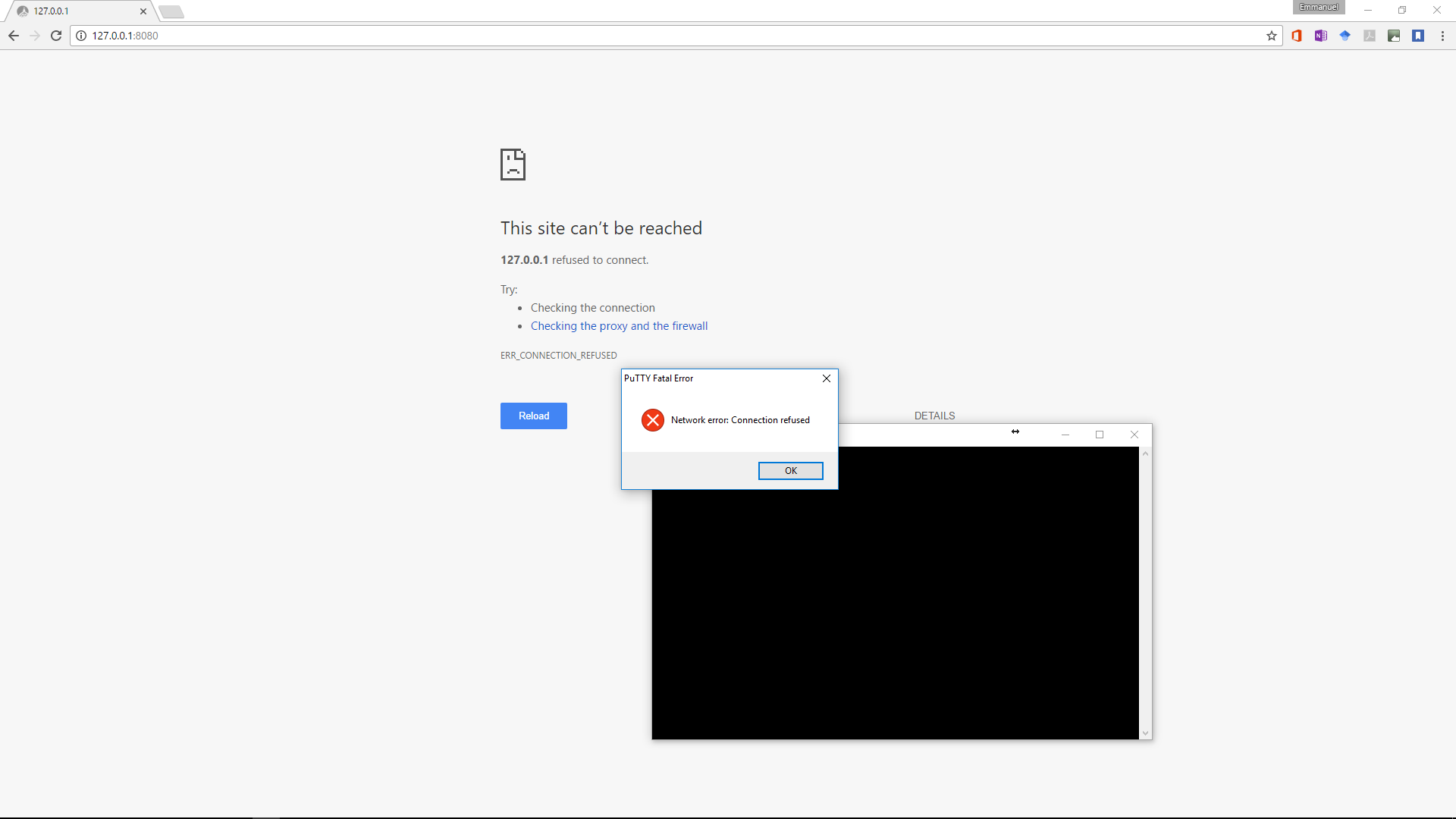Click site info icon in address bar
The width and height of the screenshot is (1456, 819).
coord(81,36)
